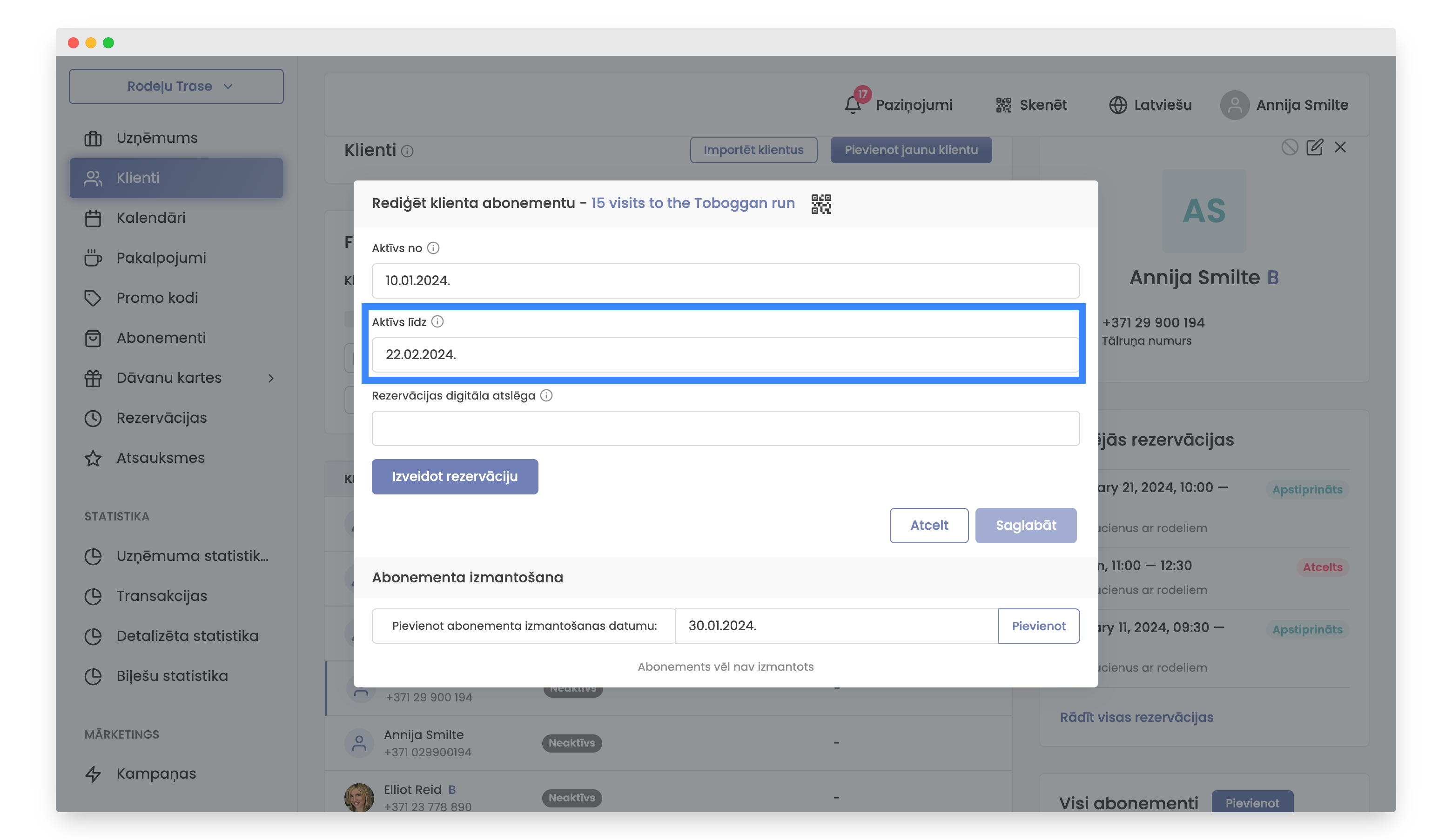Viewport: 1452px width, 840px height.
Task: Expand the Dāvanu kartes submenu chevron
Action: [x=271, y=378]
